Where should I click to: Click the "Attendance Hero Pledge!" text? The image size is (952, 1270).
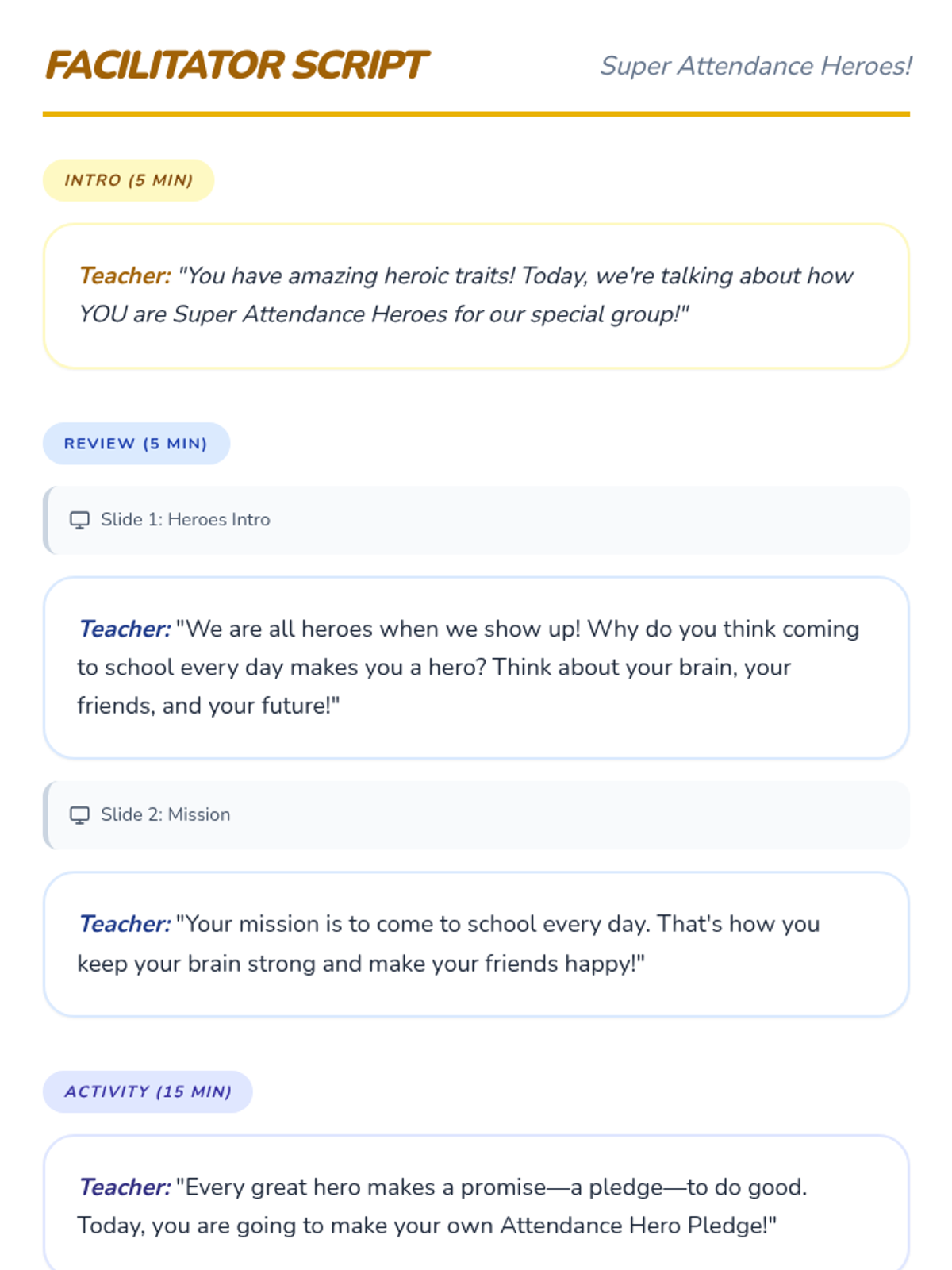pyautogui.click(x=637, y=1225)
